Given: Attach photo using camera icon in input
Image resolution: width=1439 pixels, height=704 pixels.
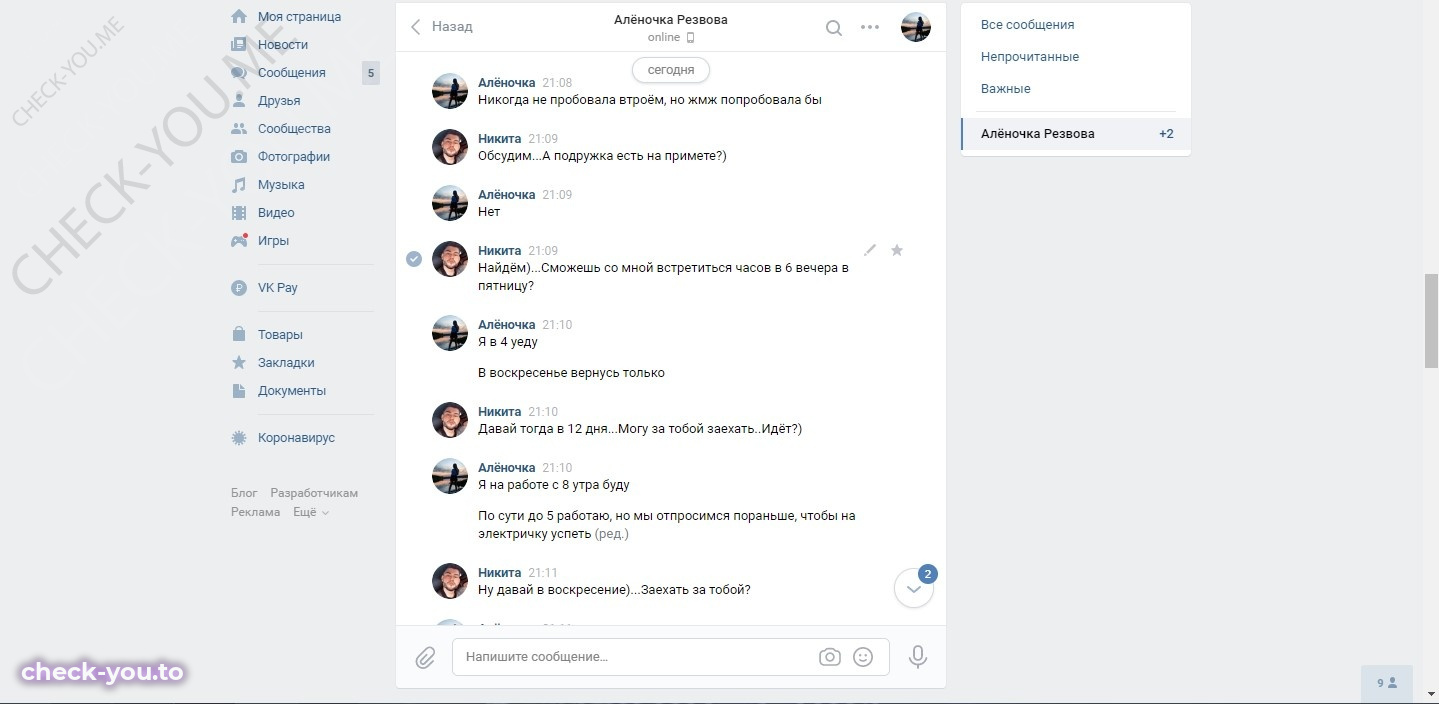Looking at the screenshot, I should (829, 657).
